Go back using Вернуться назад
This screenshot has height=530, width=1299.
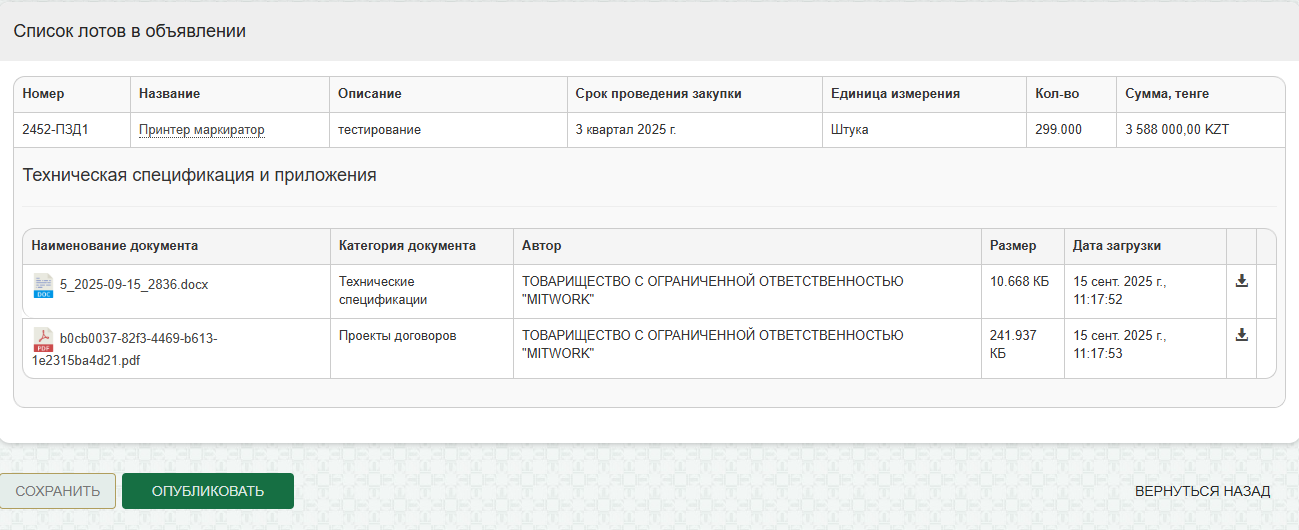tap(1202, 491)
